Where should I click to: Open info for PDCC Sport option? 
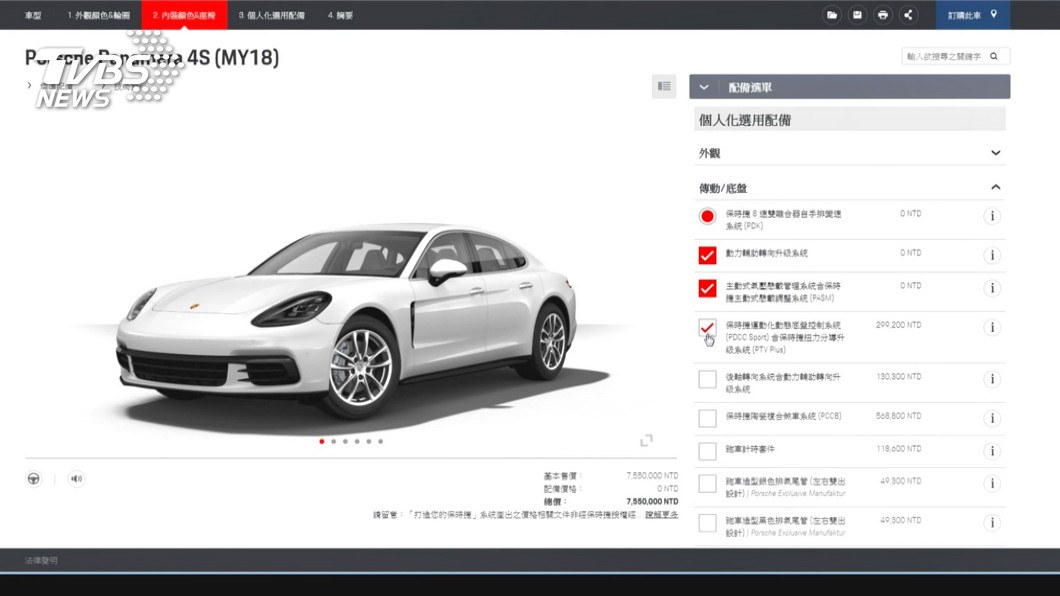click(x=992, y=328)
